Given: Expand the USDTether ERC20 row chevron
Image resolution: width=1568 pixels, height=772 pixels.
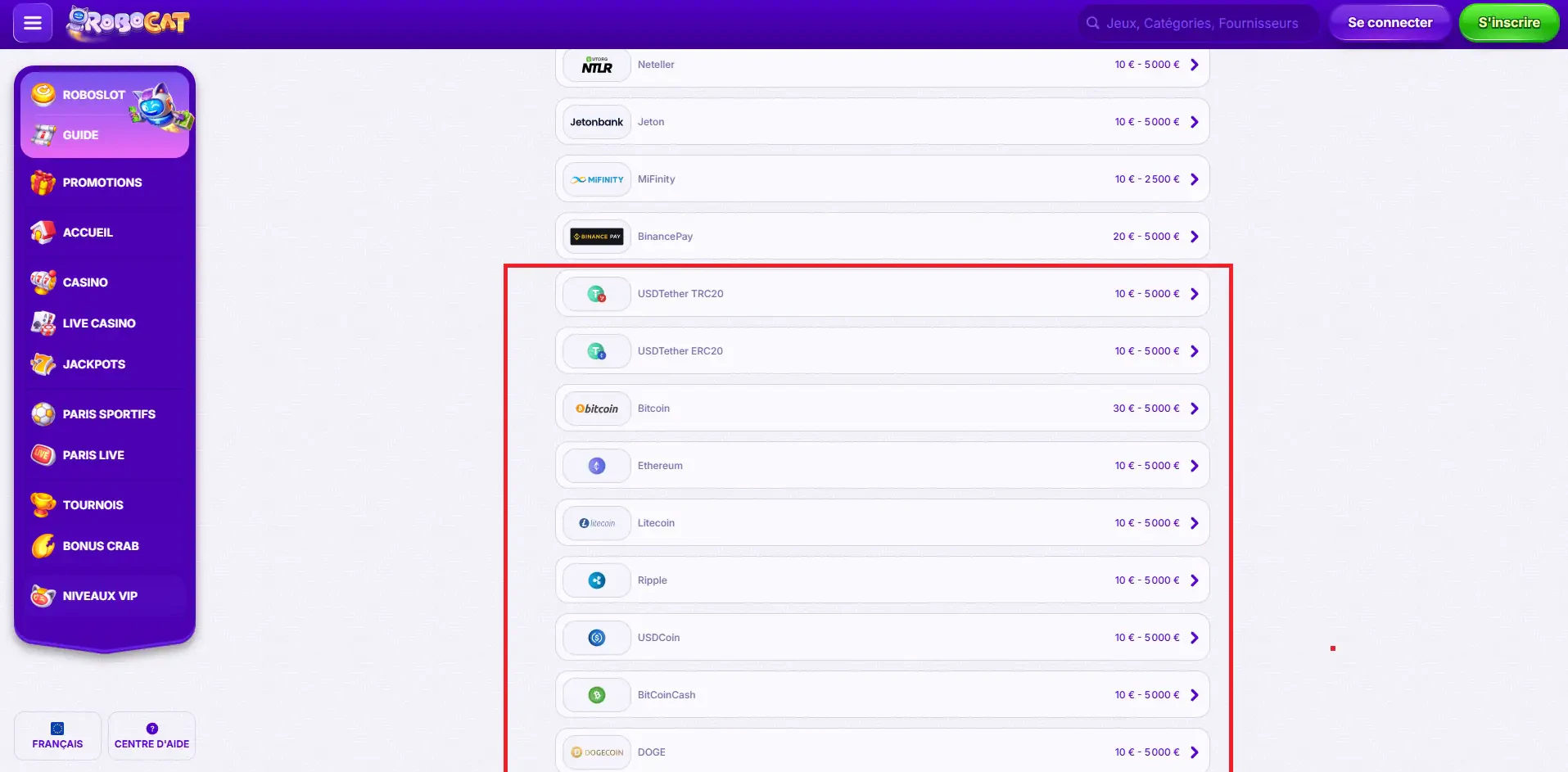Looking at the screenshot, I should coord(1195,351).
